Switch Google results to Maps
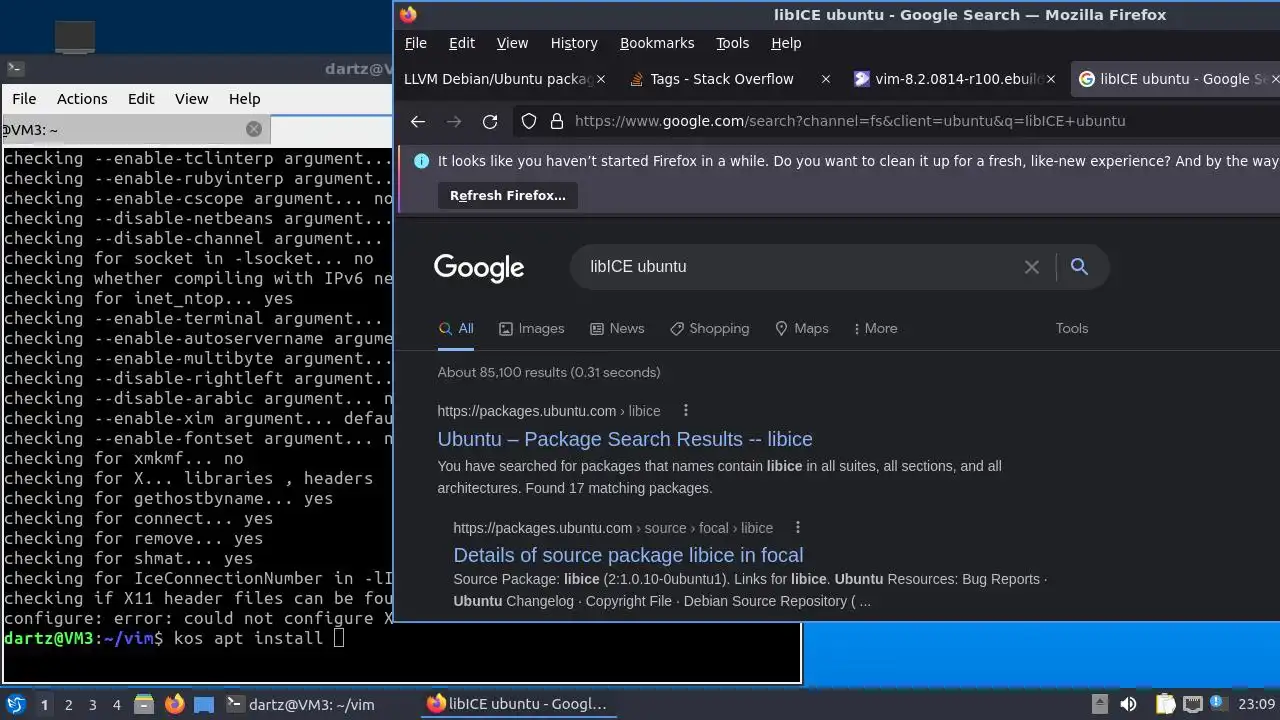This screenshot has width=1280, height=720. [802, 328]
